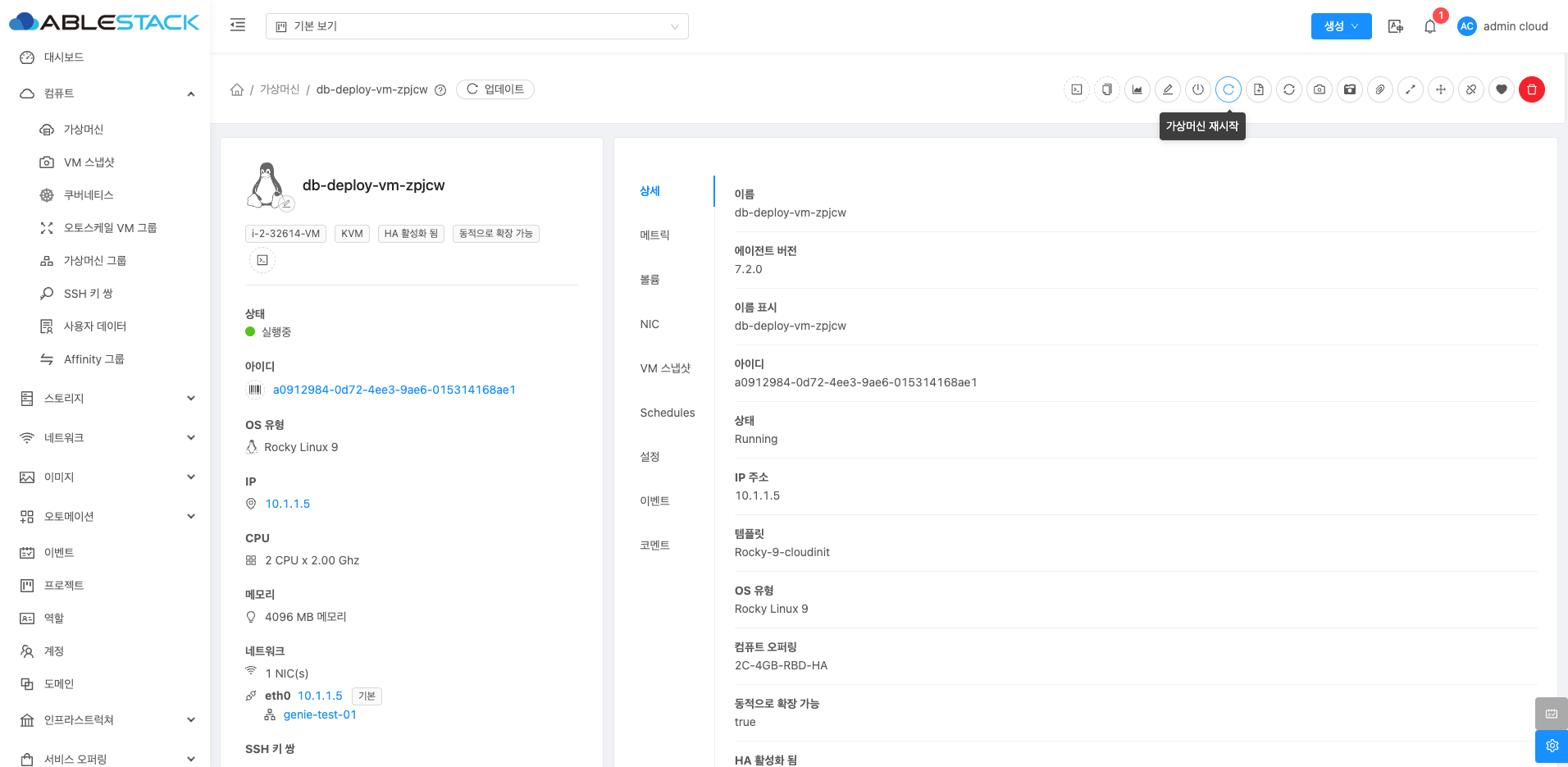Click the 업데이트 refresh button
Image resolution: width=1568 pixels, height=767 pixels.
pyautogui.click(x=495, y=89)
